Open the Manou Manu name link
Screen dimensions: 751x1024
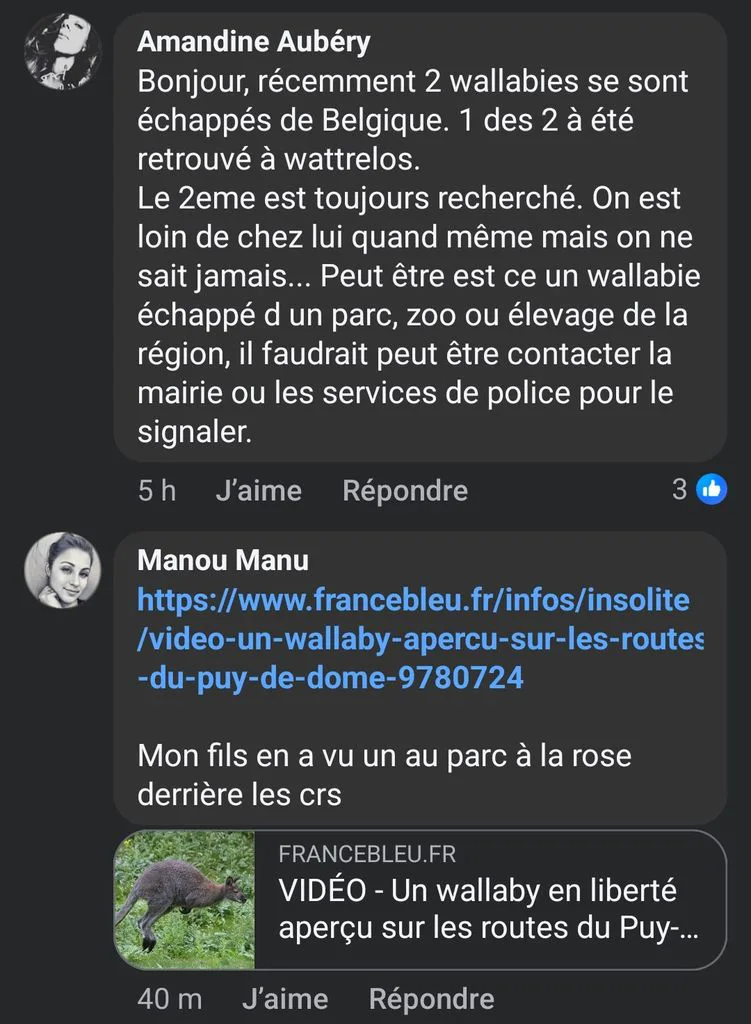(223, 560)
